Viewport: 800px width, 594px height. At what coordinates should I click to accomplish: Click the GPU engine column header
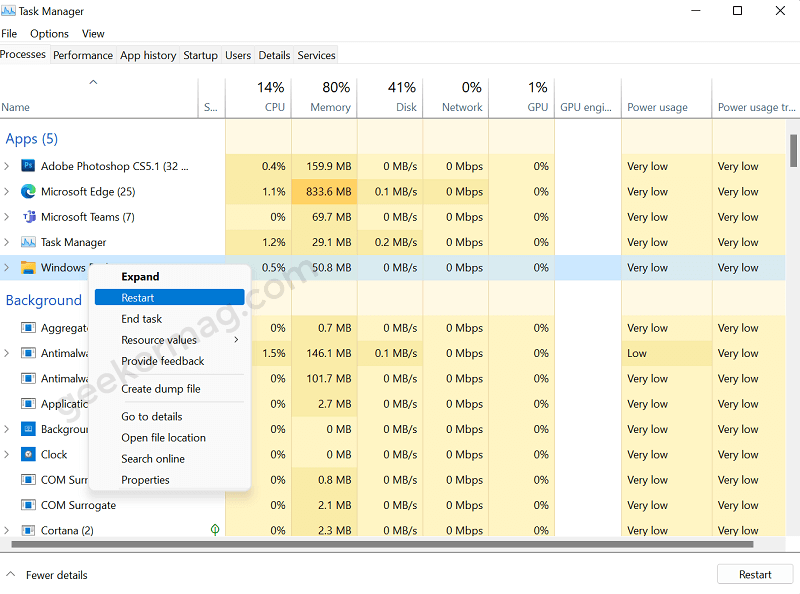click(x=588, y=97)
